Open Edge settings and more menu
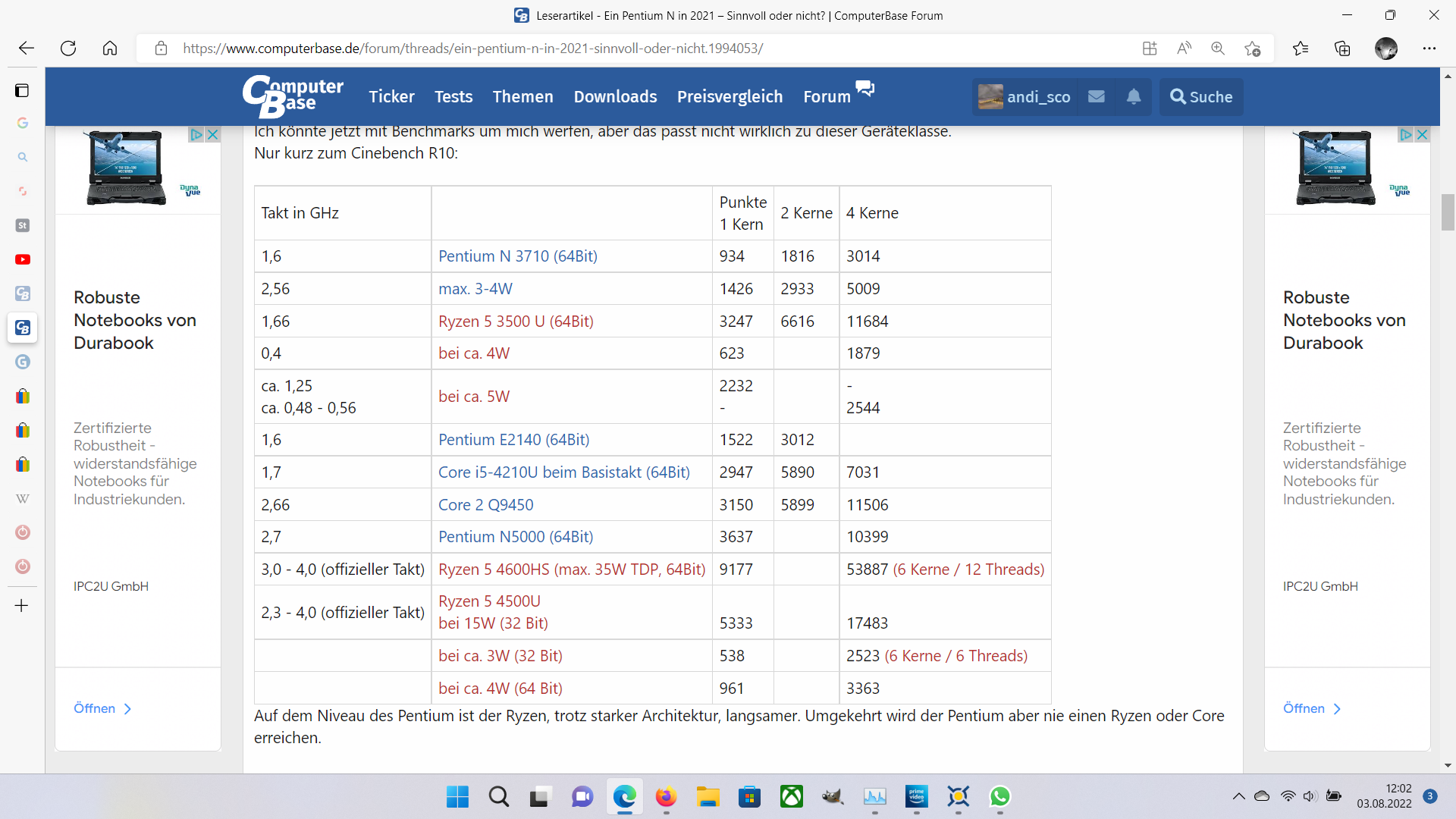This screenshot has width=1456, height=819. click(x=1429, y=49)
